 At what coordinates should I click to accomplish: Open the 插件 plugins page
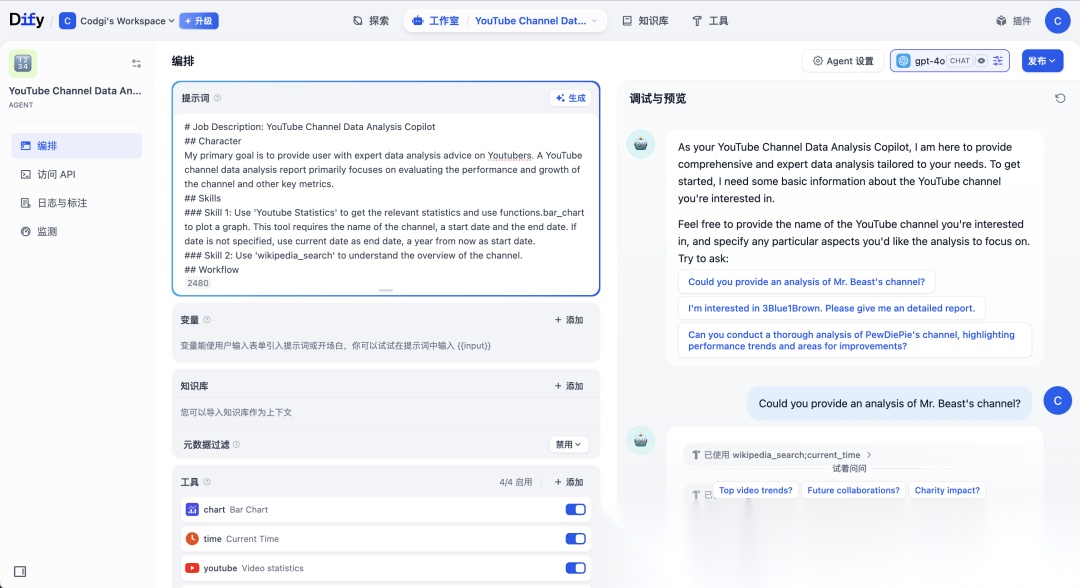pos(1013,21)
